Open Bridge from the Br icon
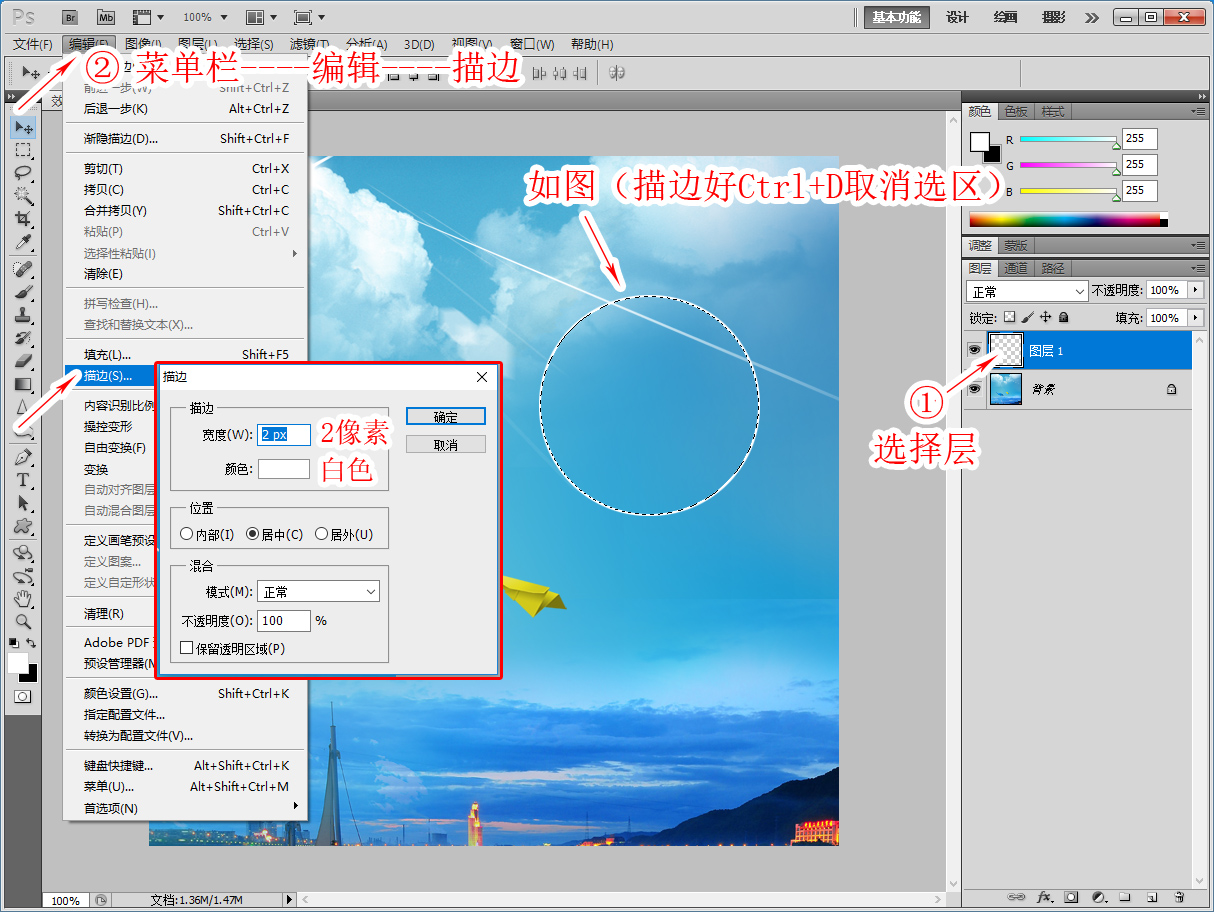 70,17
